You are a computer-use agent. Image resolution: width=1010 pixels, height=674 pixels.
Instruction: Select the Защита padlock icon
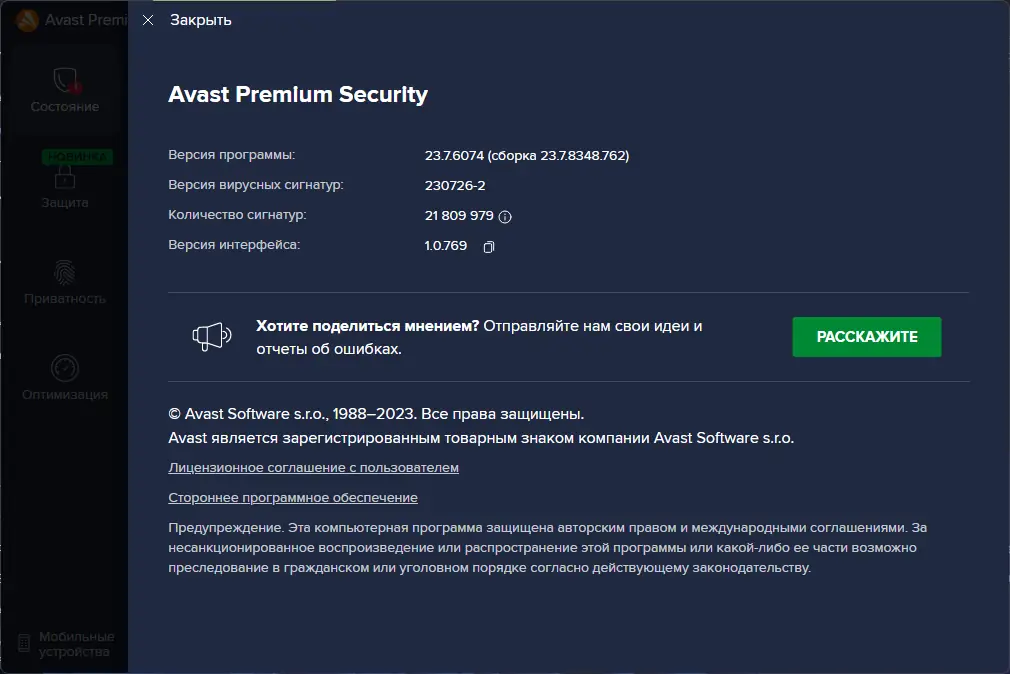click(x=65, y=177)
